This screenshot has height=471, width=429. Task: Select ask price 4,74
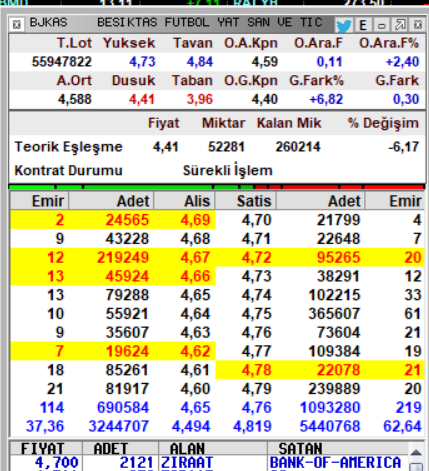pos(257,295)
